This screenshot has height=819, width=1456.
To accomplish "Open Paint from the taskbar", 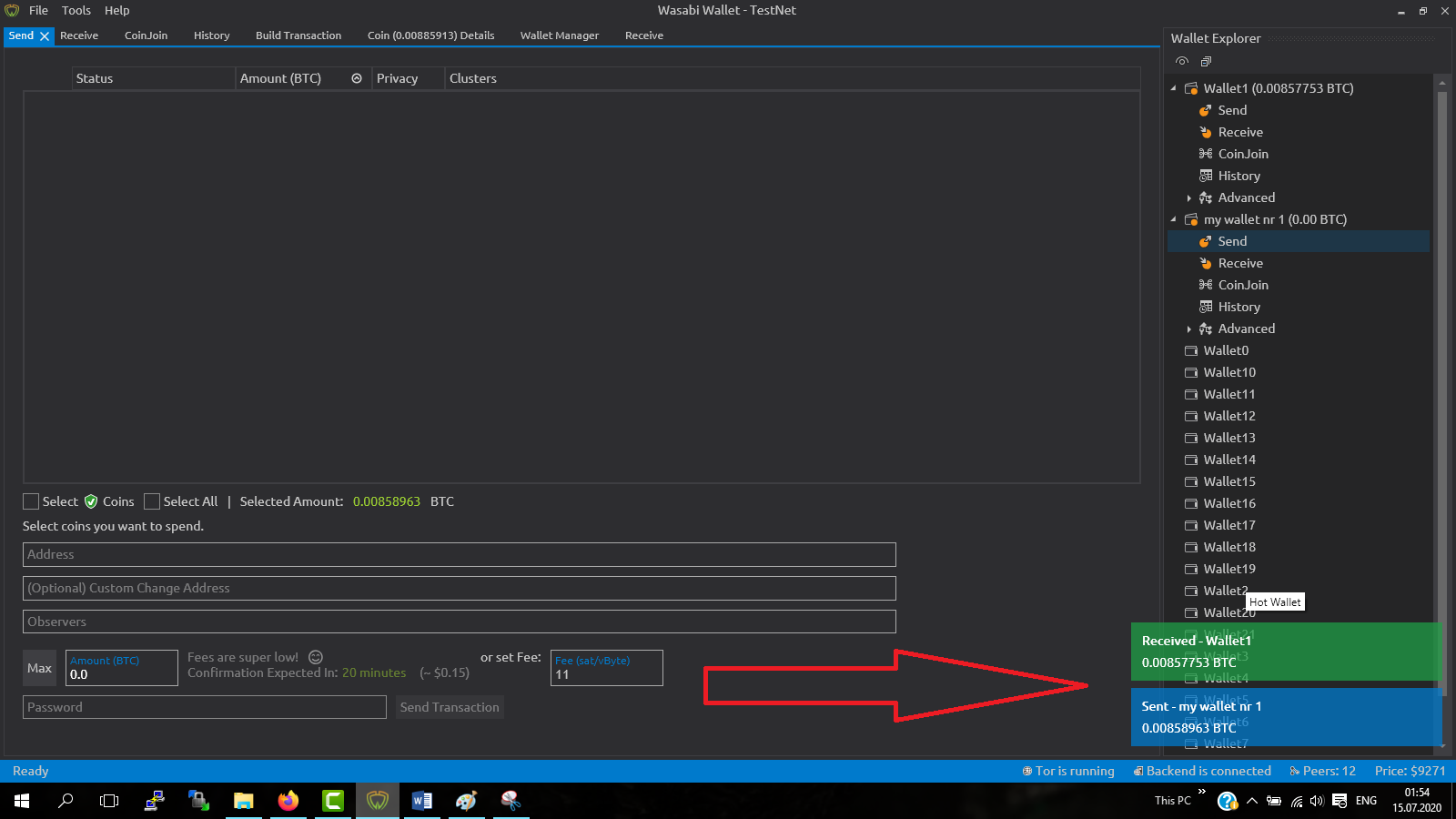I will point(466,801).
